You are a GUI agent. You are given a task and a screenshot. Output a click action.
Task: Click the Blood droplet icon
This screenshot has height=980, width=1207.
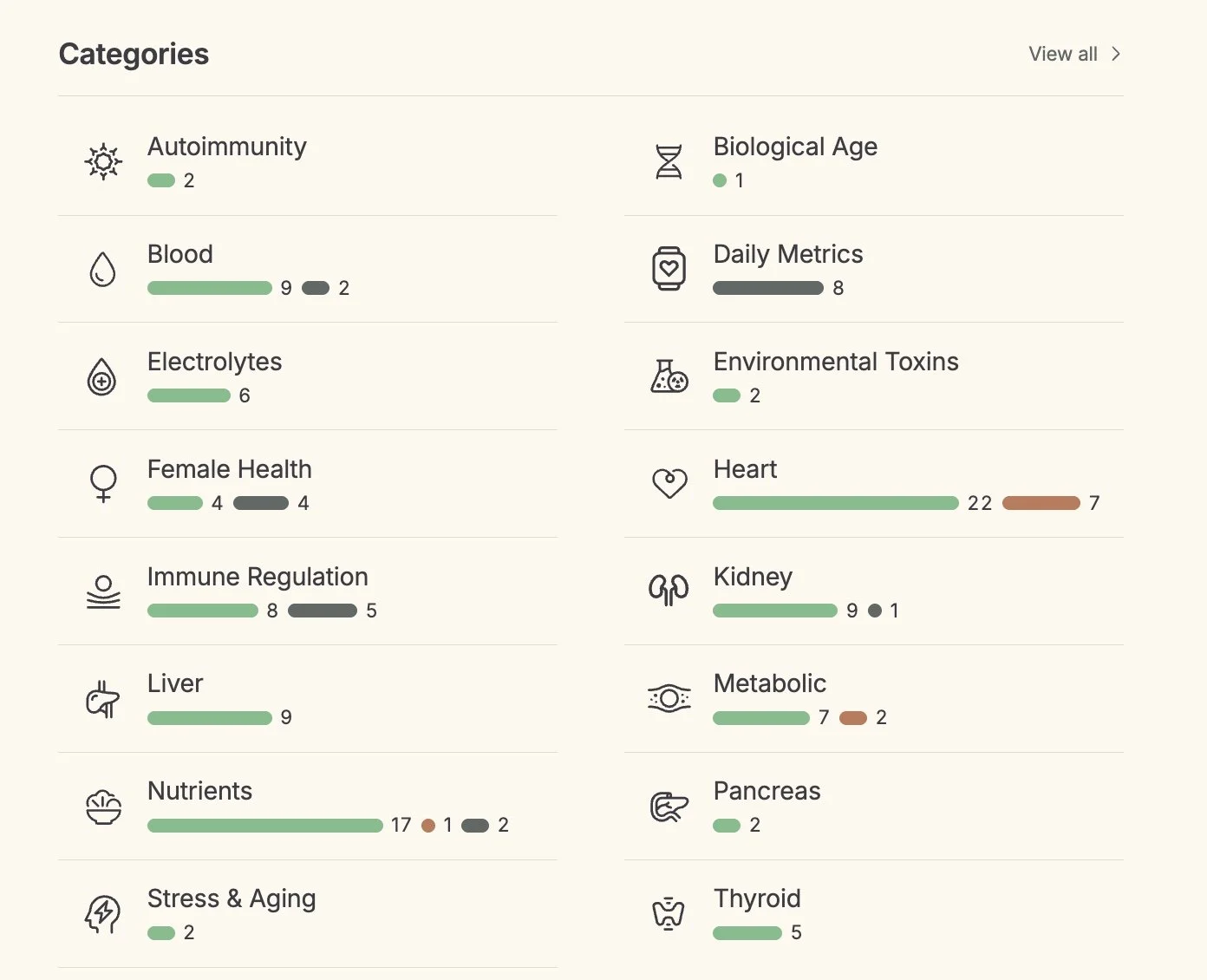tap(103, 269)
